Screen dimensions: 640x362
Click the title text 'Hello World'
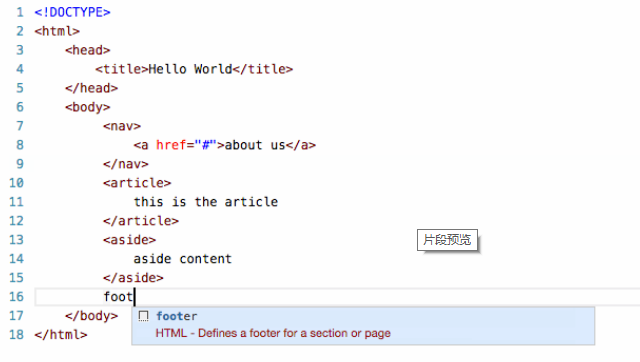190,69
